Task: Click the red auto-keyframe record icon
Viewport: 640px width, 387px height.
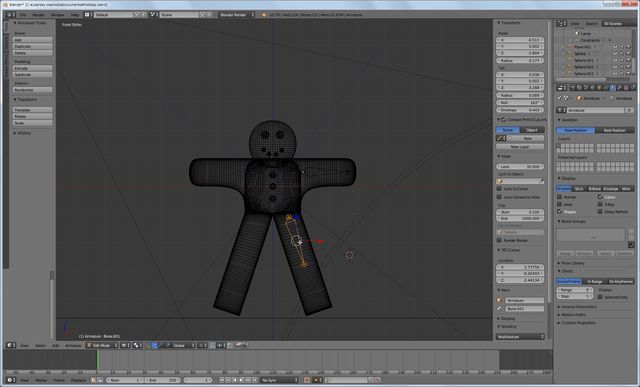Action: tap(307, 380)
